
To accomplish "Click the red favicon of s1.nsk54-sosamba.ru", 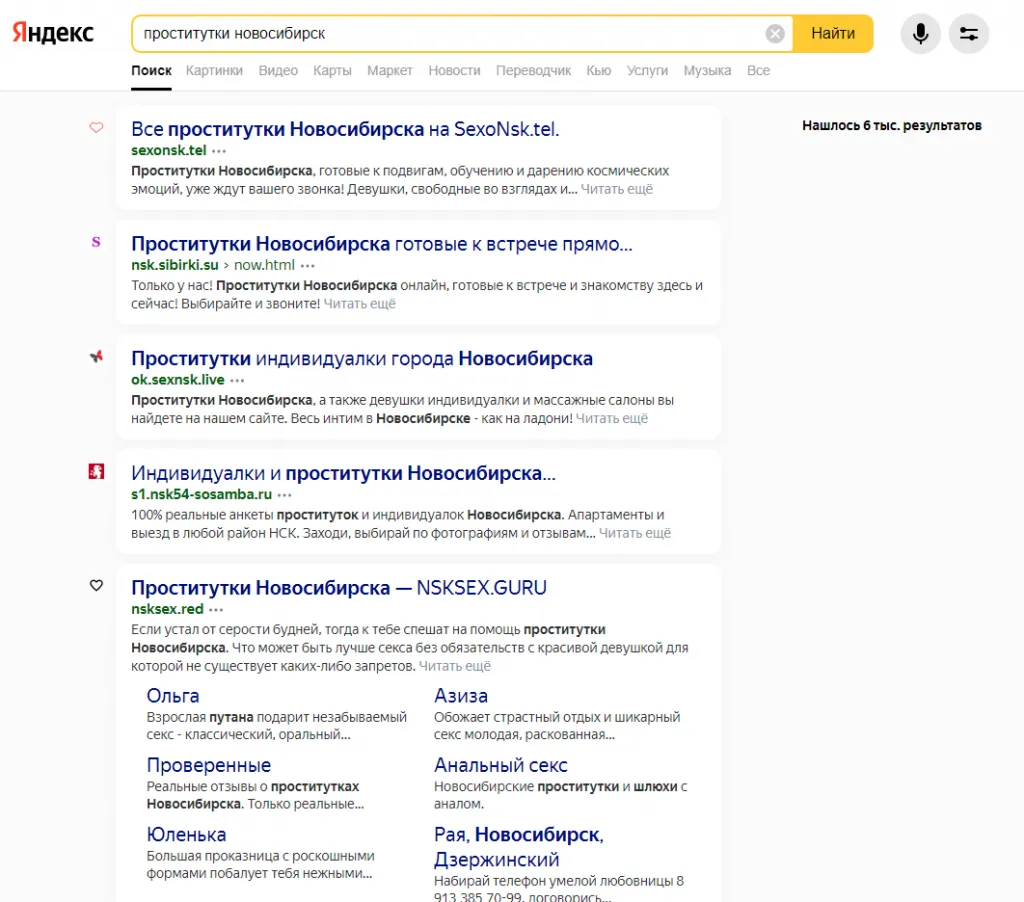I will 96,471.
